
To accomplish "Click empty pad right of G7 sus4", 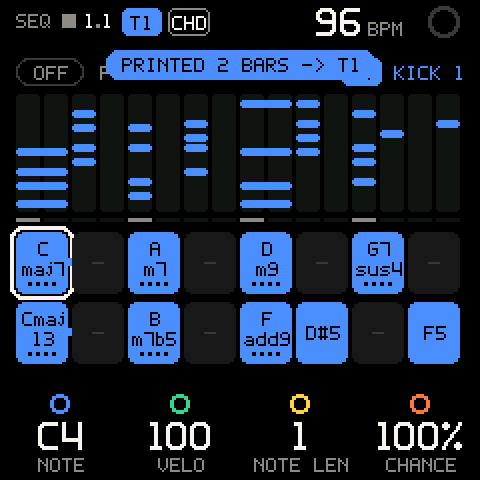I will [434, 263].
